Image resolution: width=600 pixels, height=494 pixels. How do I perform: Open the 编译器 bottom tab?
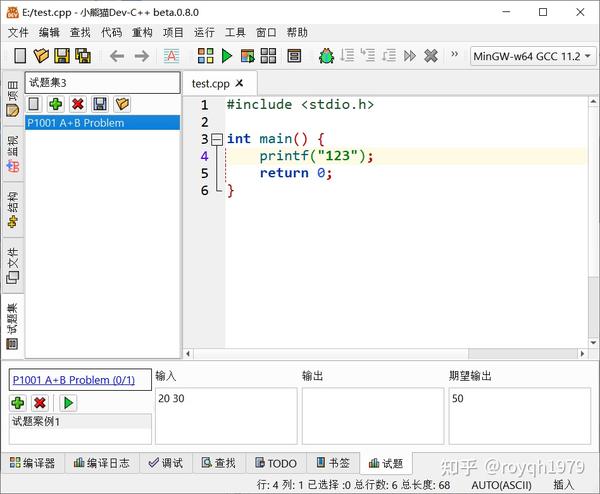tap(33, 463)
